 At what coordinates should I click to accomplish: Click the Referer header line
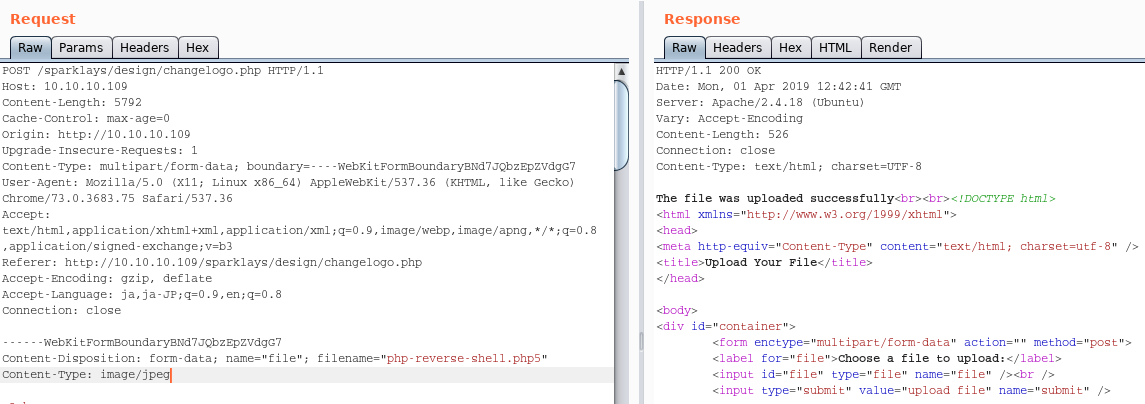212,262
